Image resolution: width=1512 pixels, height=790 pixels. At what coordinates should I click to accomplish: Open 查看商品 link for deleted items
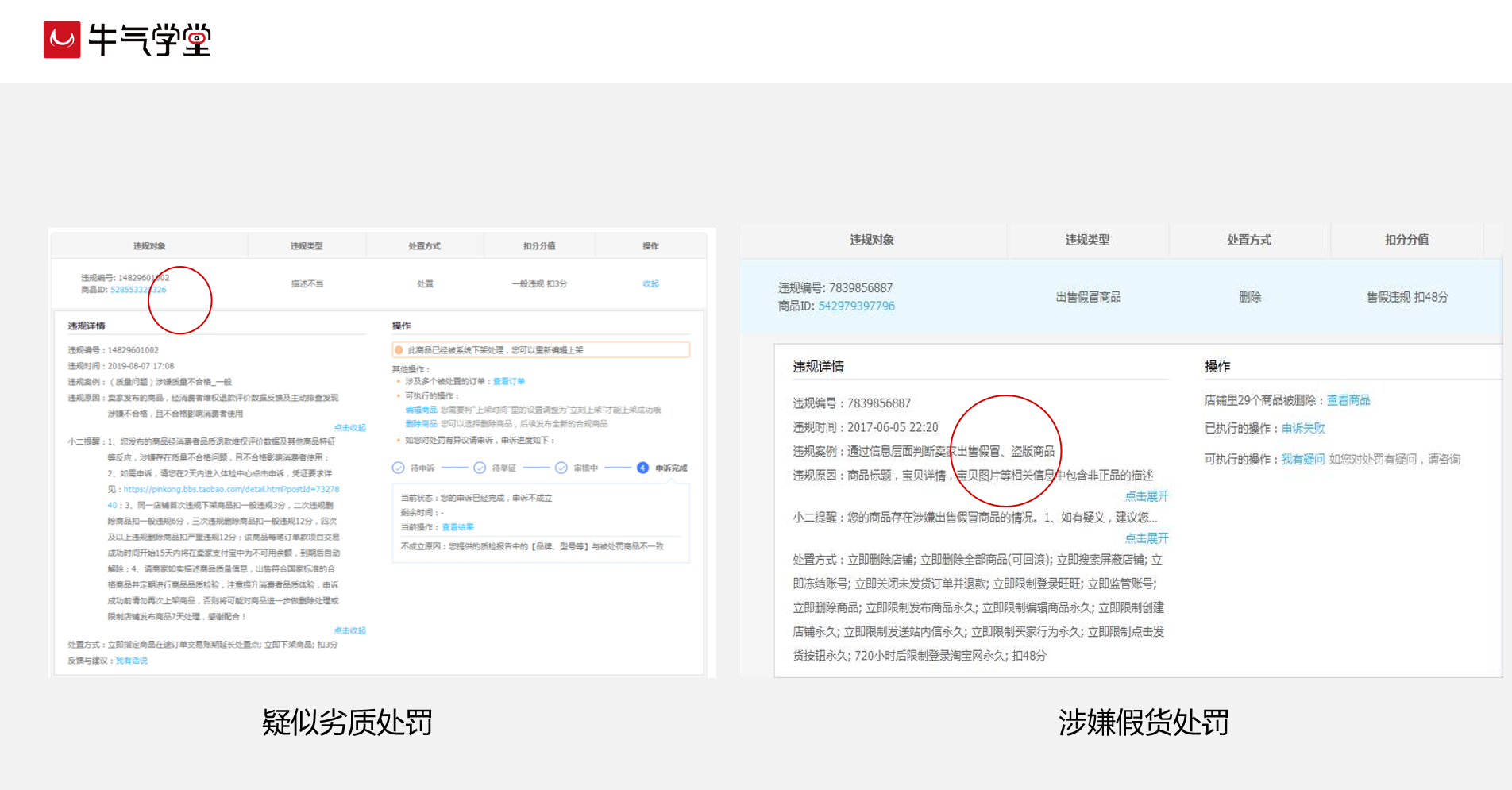click(x=1348, y=400)
